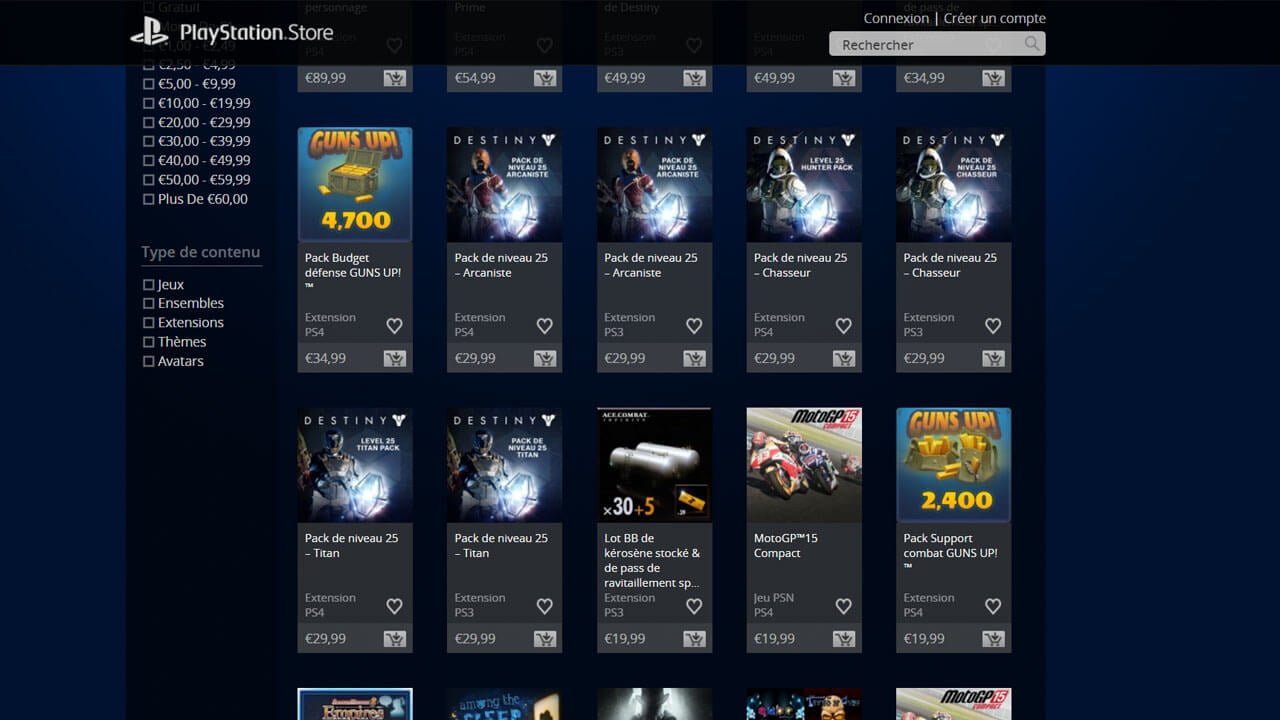This screenshot has height=720, width=1280.
Task: Favorite the Chasseur PS3 pack
Action: (993, 326)
